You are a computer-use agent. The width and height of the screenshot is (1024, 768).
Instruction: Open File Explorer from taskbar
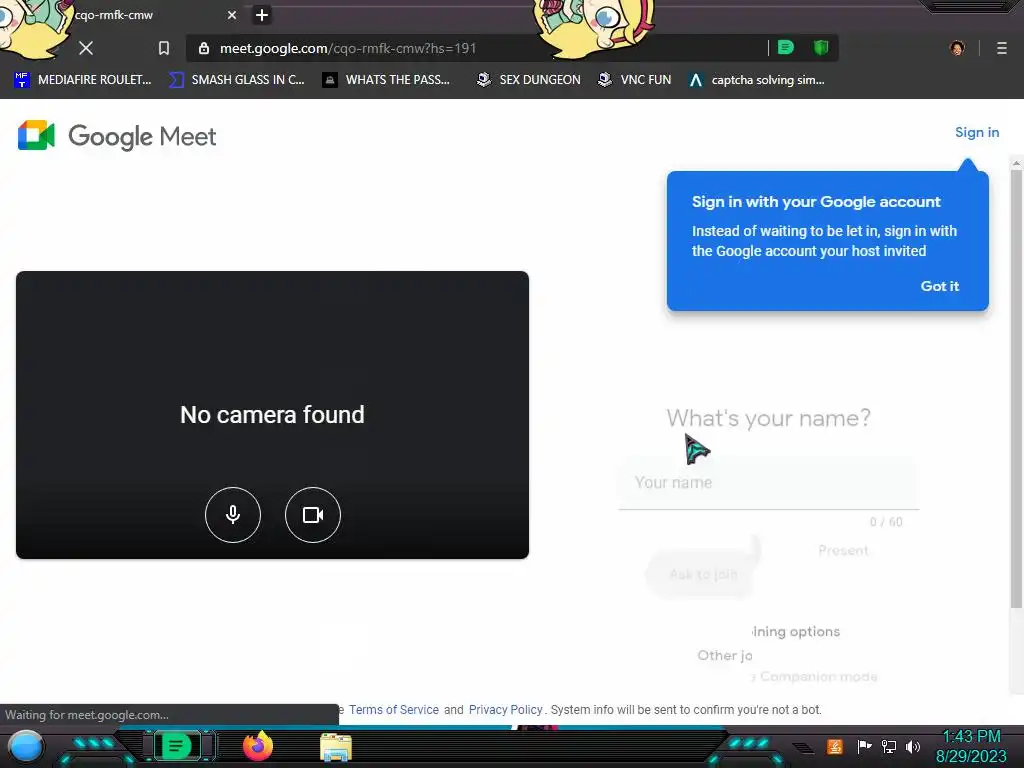[336, 747]
